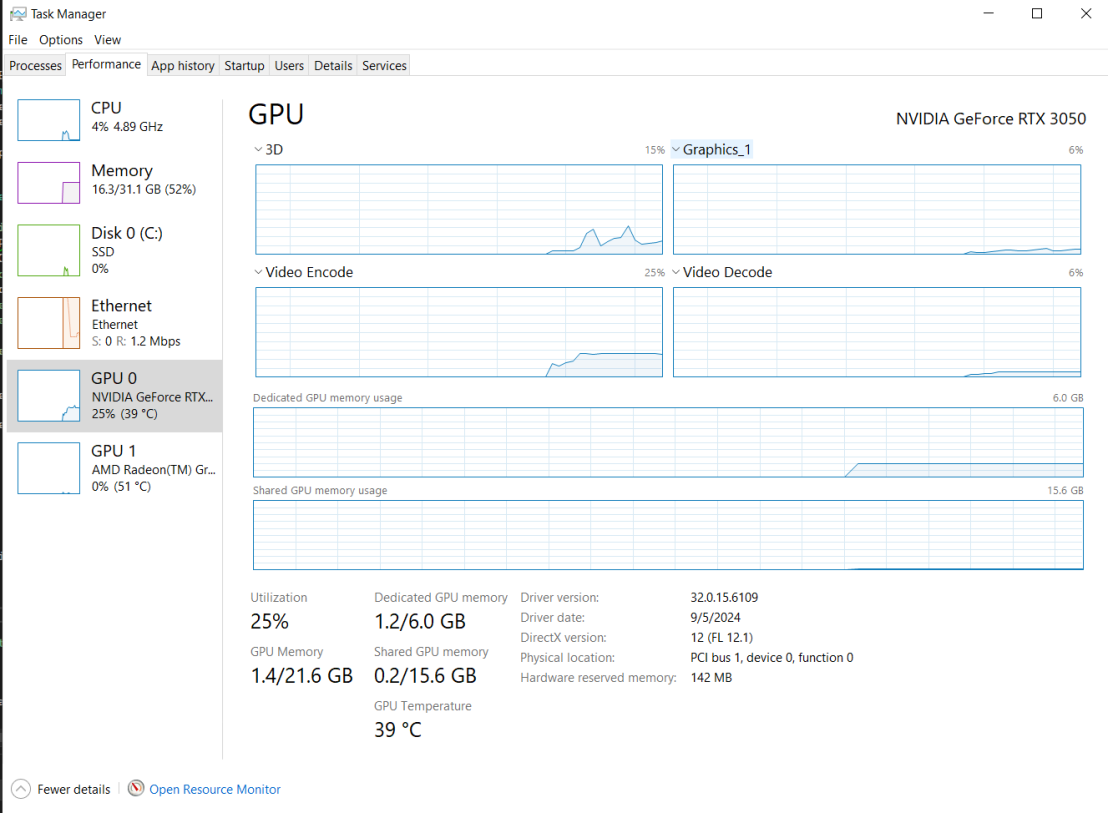Open the Graphics_1 graph dropdown

677,149
